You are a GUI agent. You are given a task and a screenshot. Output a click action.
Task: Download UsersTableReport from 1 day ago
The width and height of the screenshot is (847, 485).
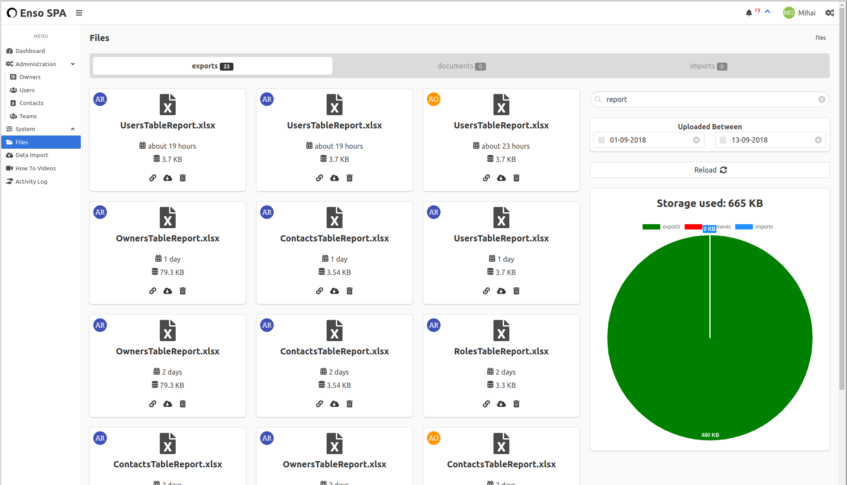501,291
